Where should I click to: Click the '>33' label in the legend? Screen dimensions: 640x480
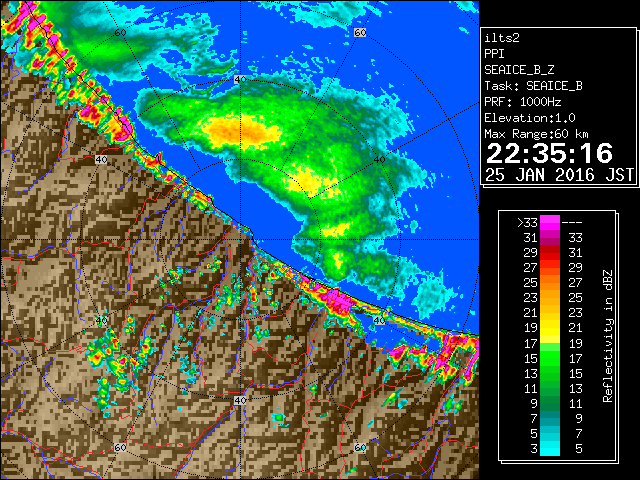[527, 222]
